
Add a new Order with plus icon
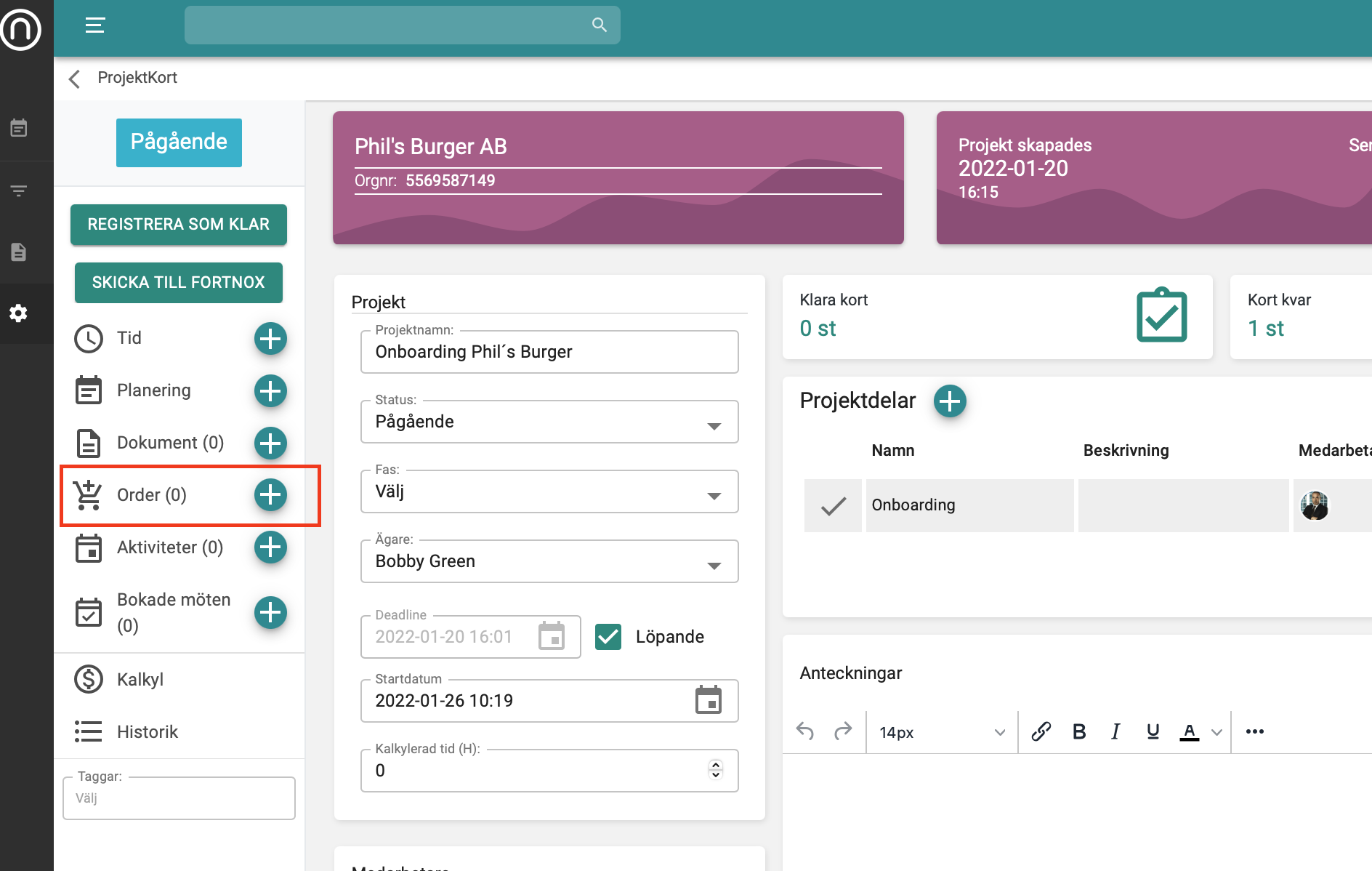click(x=270, y=495)
